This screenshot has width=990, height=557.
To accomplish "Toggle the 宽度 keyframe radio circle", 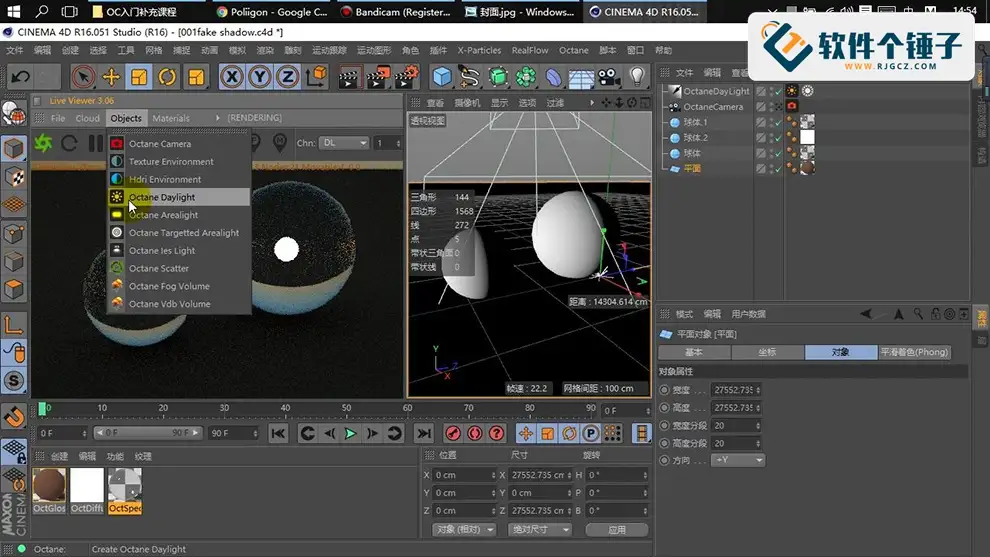I will point(664,390).
